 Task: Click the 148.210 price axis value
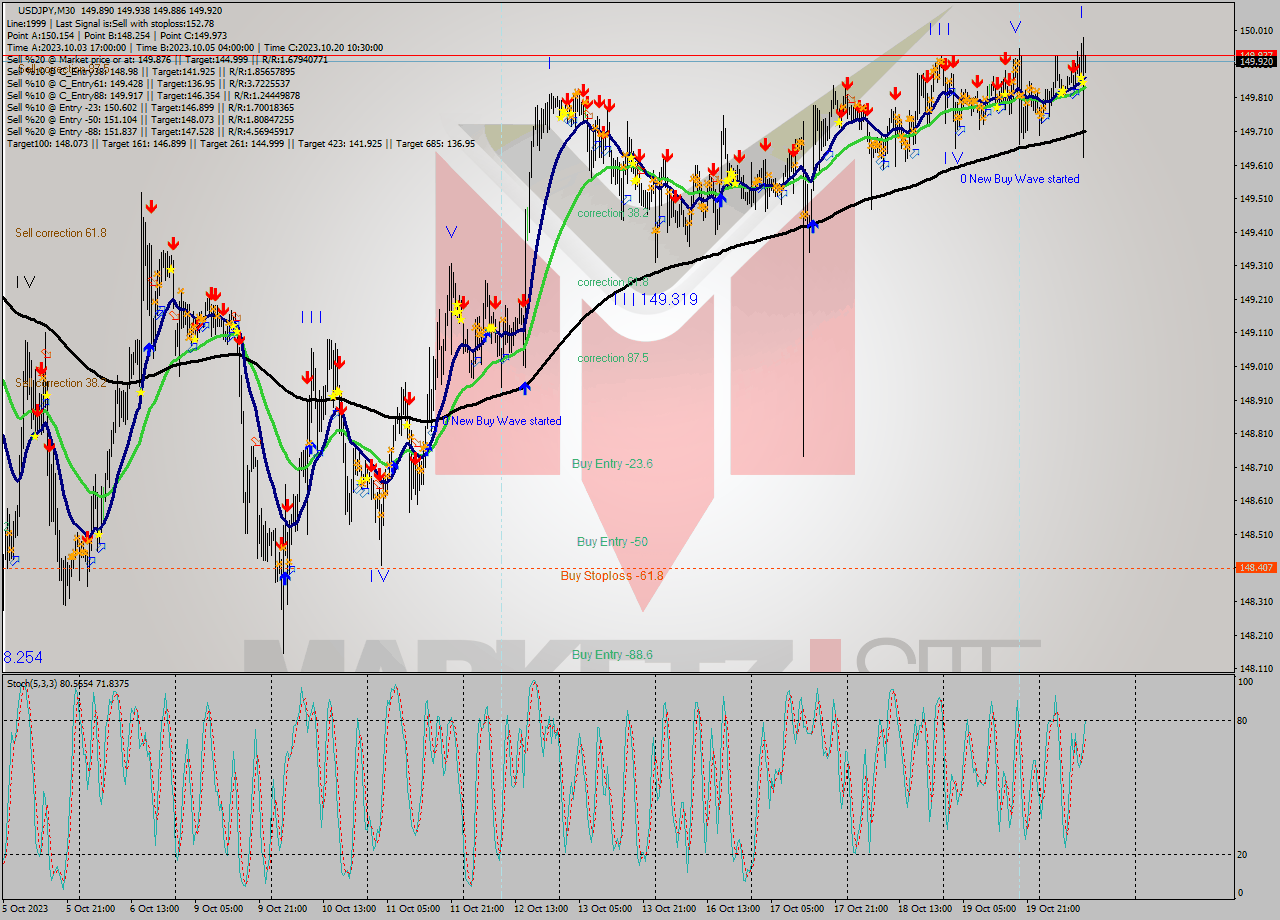pos(1256,635)
